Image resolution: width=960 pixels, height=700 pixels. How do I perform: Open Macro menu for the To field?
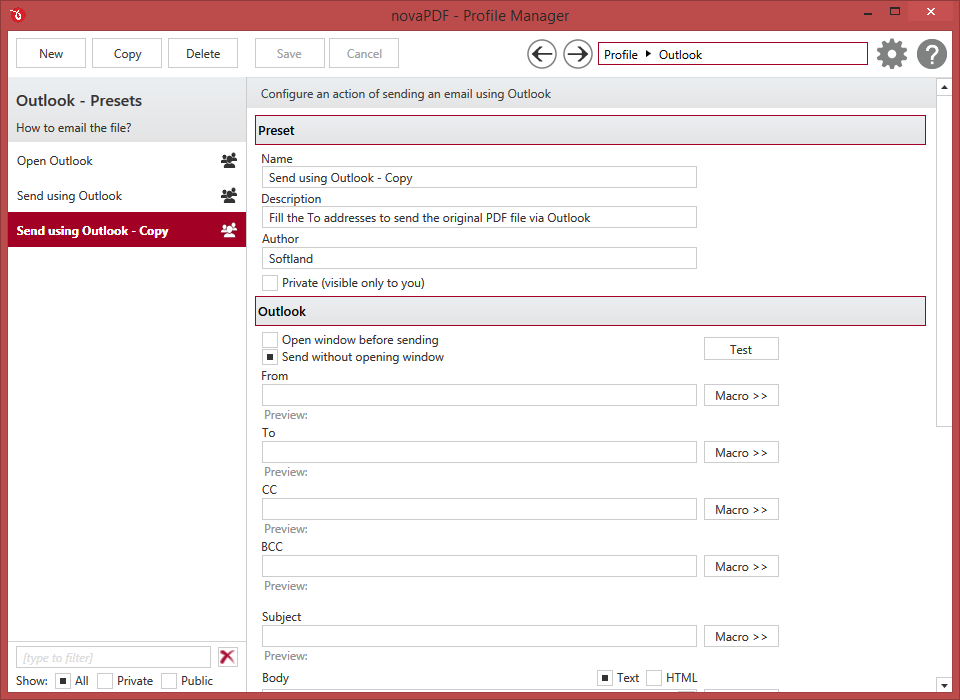click(x=741, y=453)
